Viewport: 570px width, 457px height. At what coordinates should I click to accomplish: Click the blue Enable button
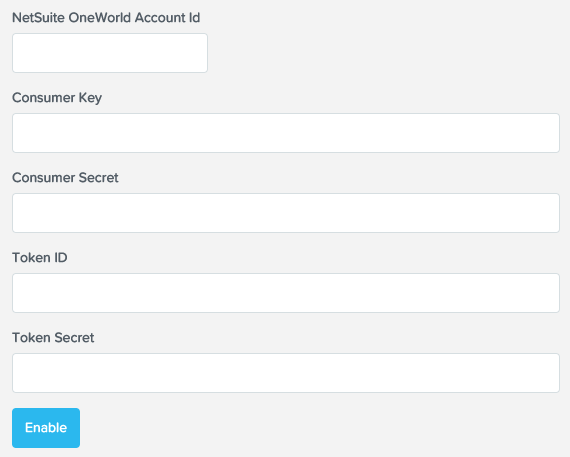46,428
